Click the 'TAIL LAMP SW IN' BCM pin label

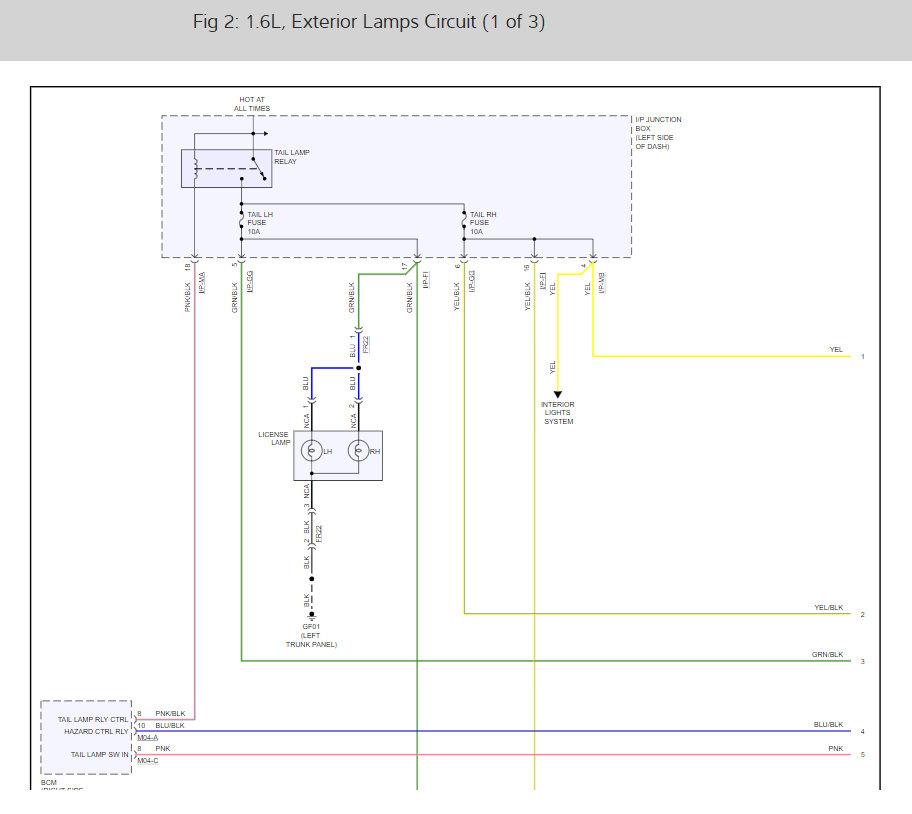99,755
